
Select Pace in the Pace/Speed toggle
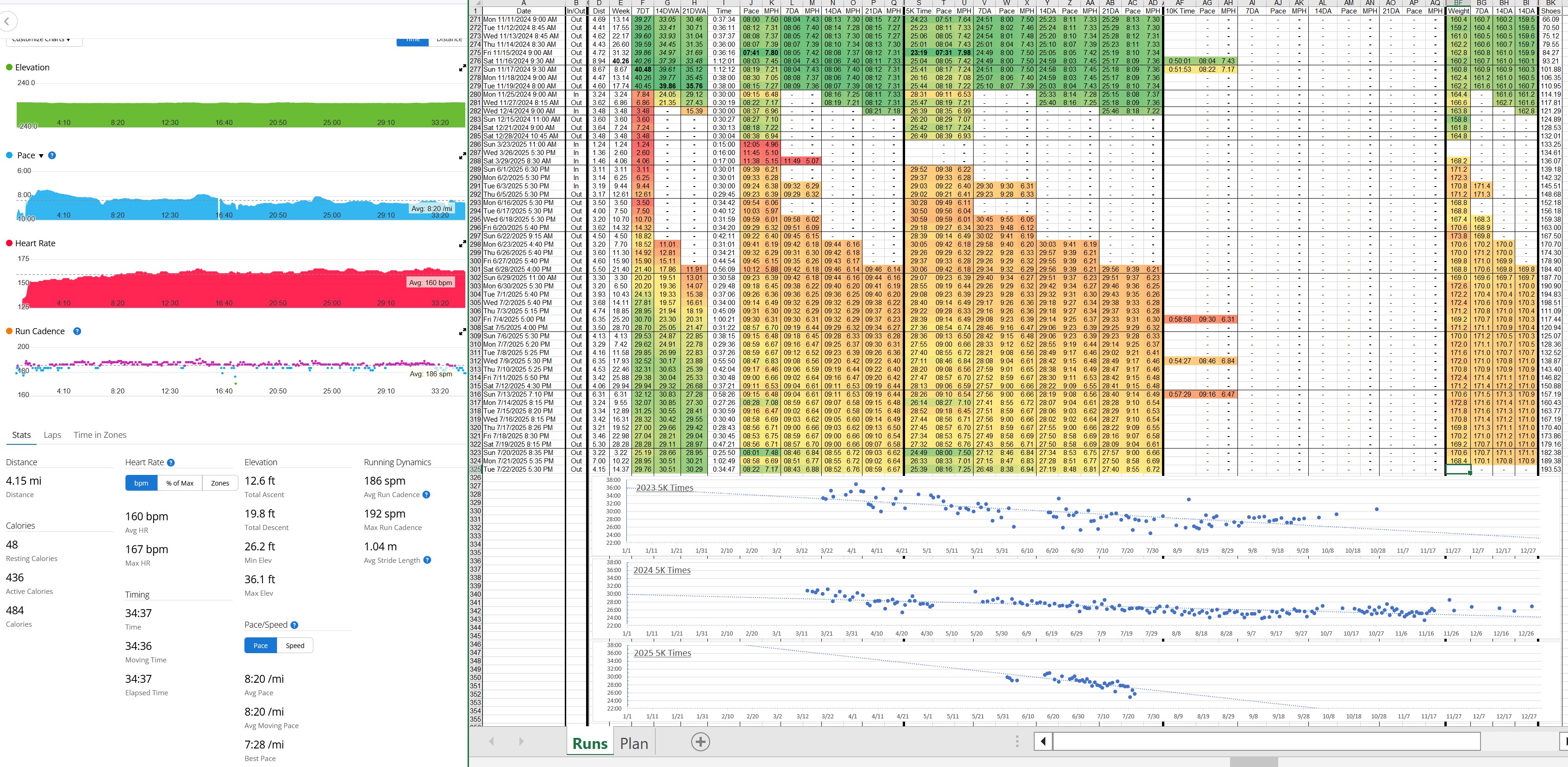pos(261,646)
